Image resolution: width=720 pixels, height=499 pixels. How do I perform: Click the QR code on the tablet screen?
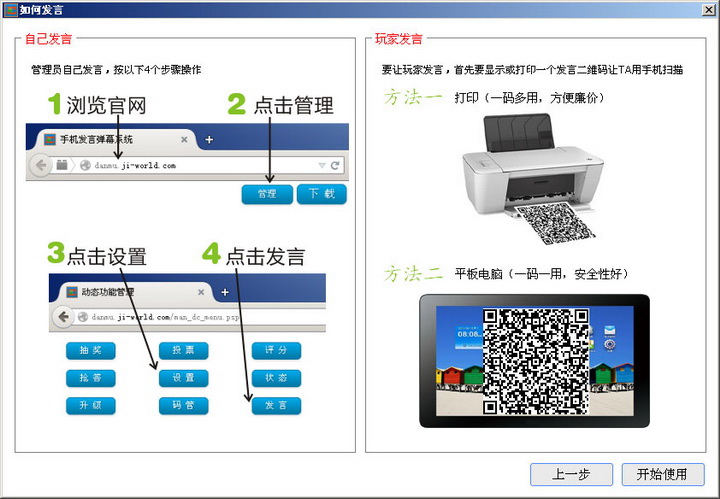point(535,361)
